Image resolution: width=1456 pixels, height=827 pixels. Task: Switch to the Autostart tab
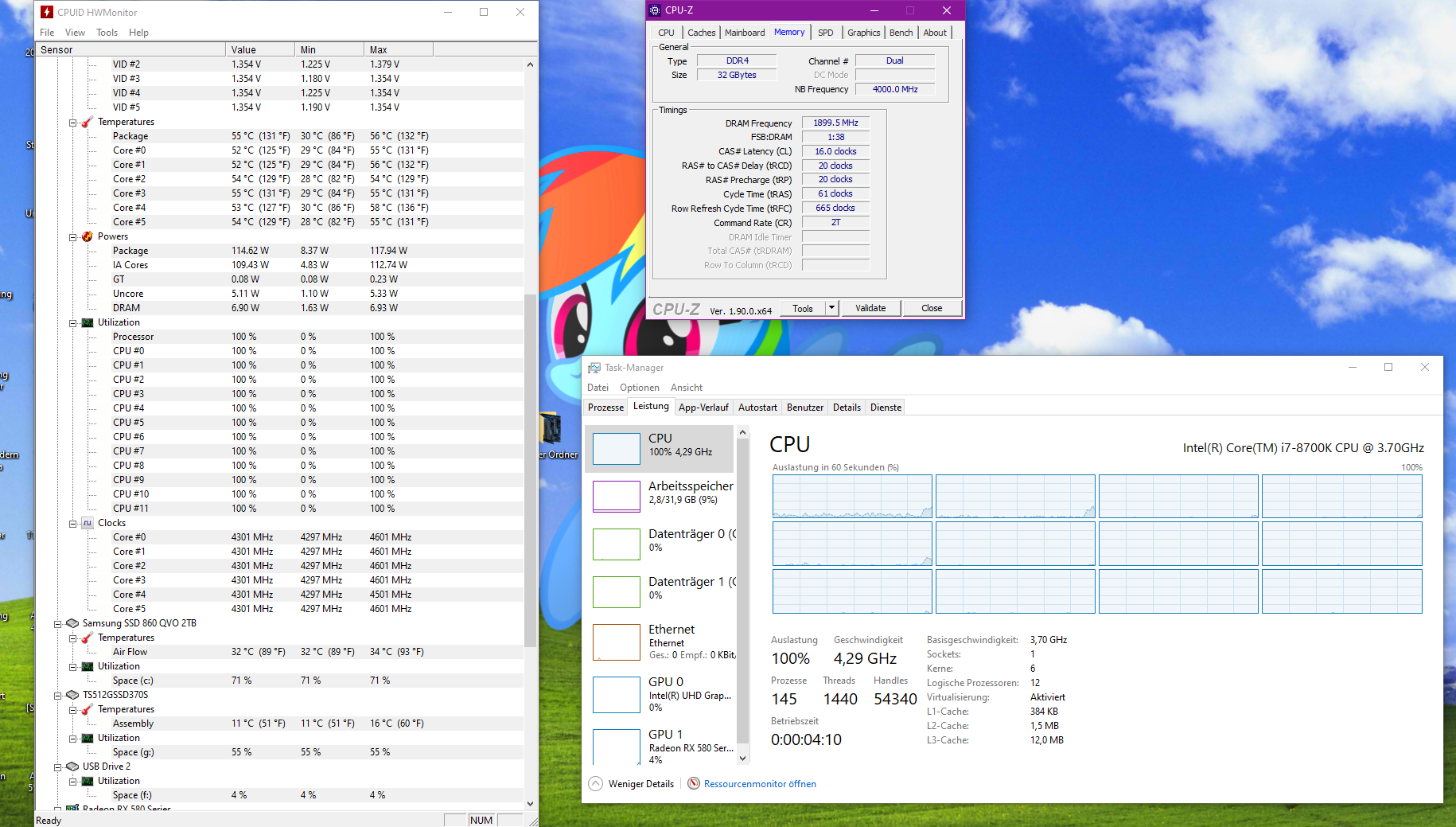[757, 408]
